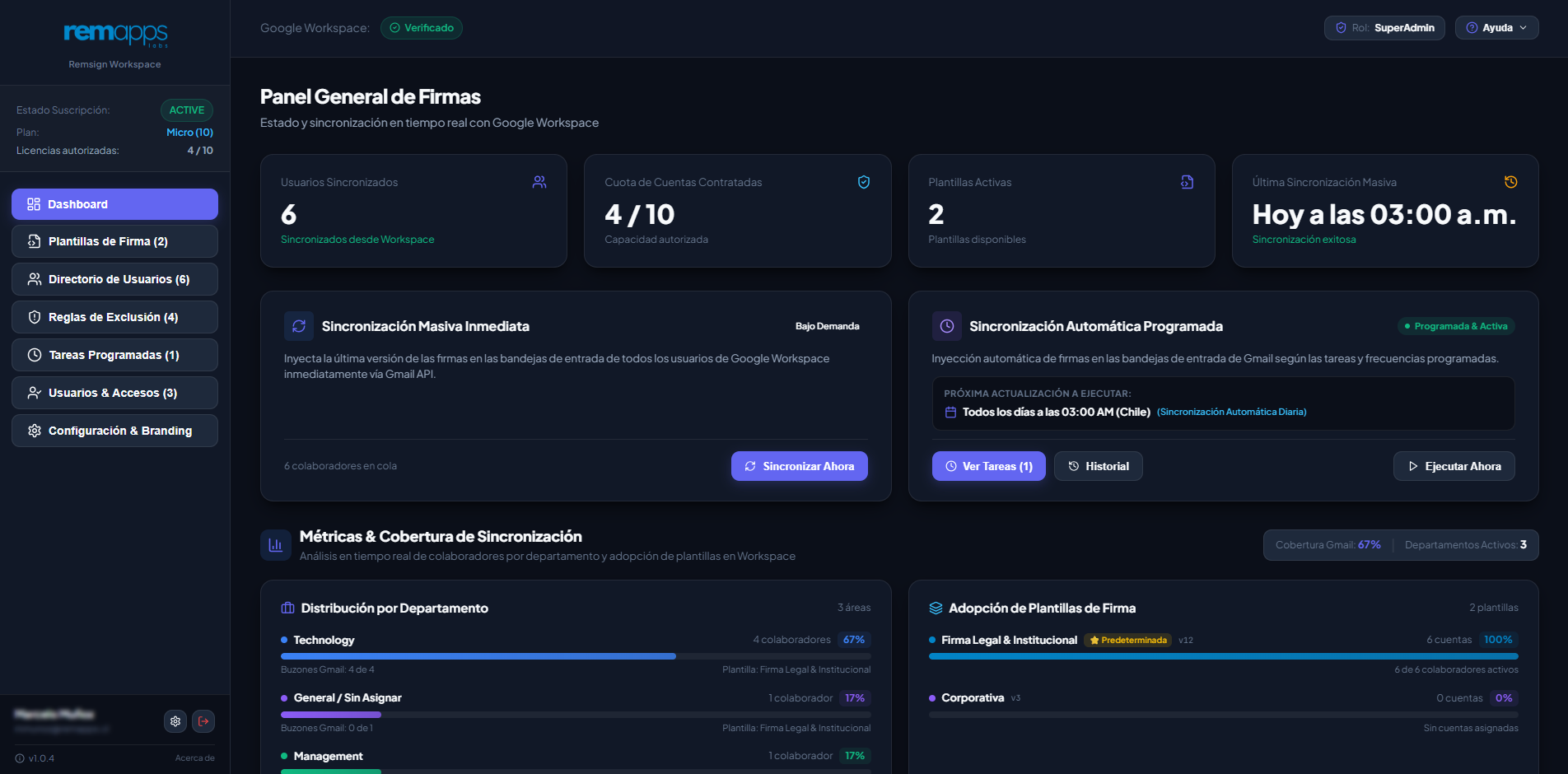
Task: Click the info icon next to v1.0.4
Action: coord(20,758)
